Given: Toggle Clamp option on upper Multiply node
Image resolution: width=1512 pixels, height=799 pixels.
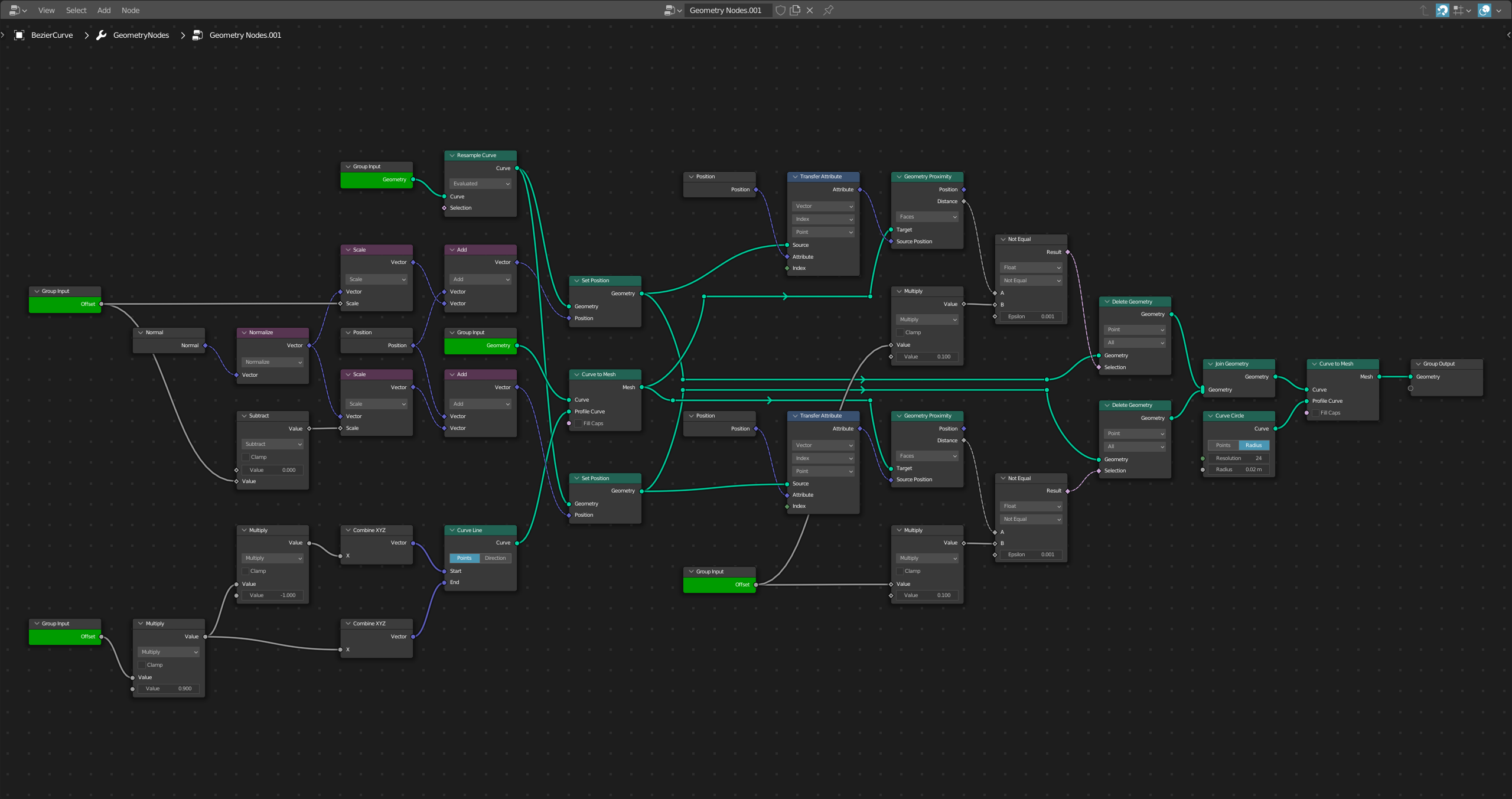Looking at the screenshot, I should pos(900,332).
